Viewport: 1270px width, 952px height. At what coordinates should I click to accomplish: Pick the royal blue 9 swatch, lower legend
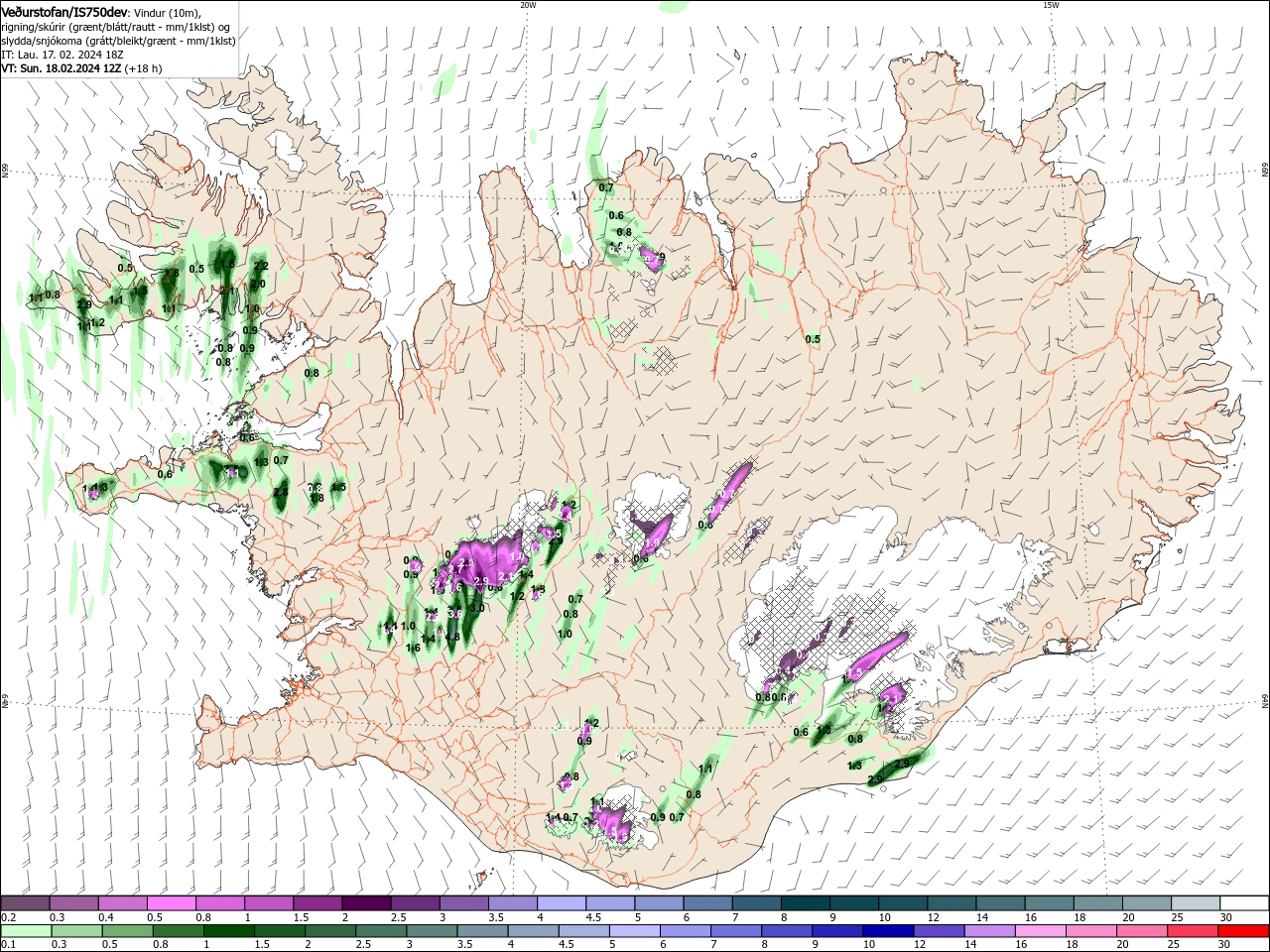[x=837, y=931]
